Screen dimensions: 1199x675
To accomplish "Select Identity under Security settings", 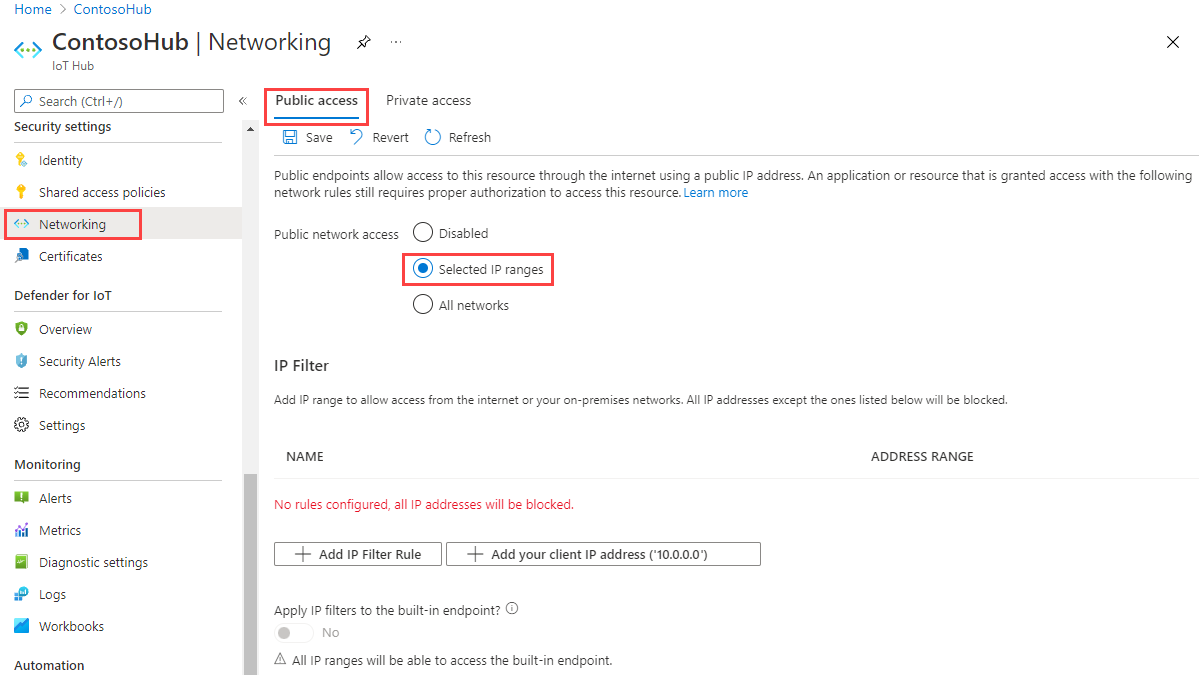I will [62, 160].
